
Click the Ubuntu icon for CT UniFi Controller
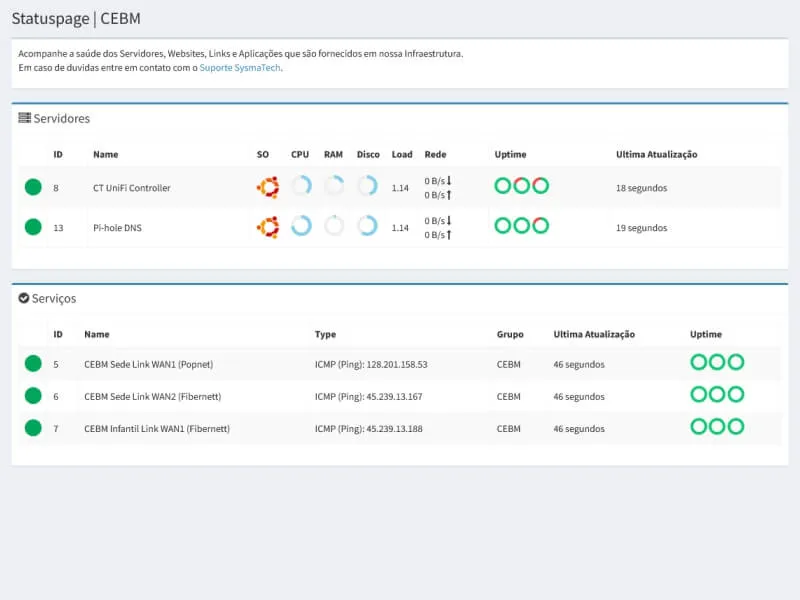click(267, 186)
